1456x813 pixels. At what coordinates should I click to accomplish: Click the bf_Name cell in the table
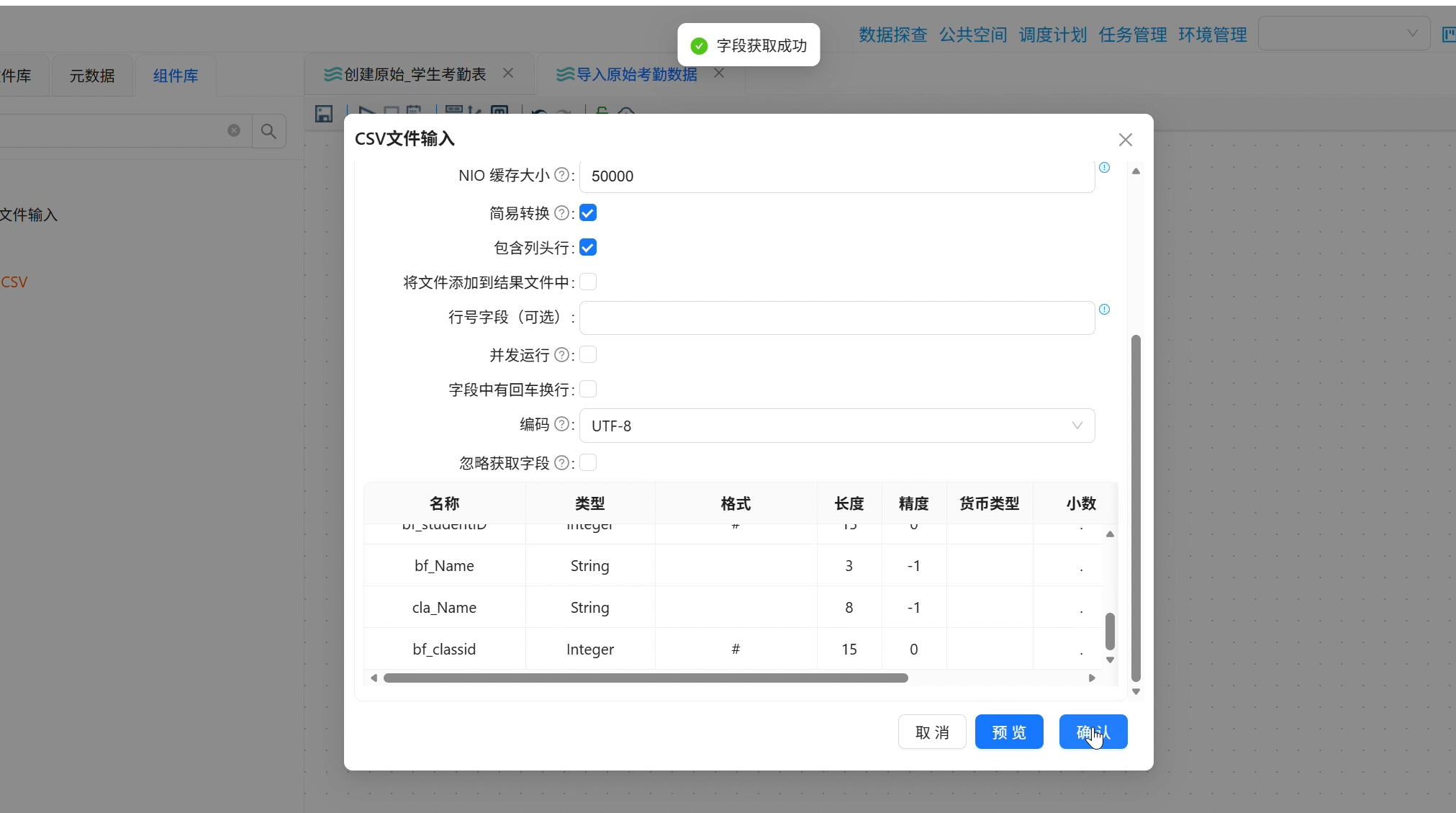444,566
